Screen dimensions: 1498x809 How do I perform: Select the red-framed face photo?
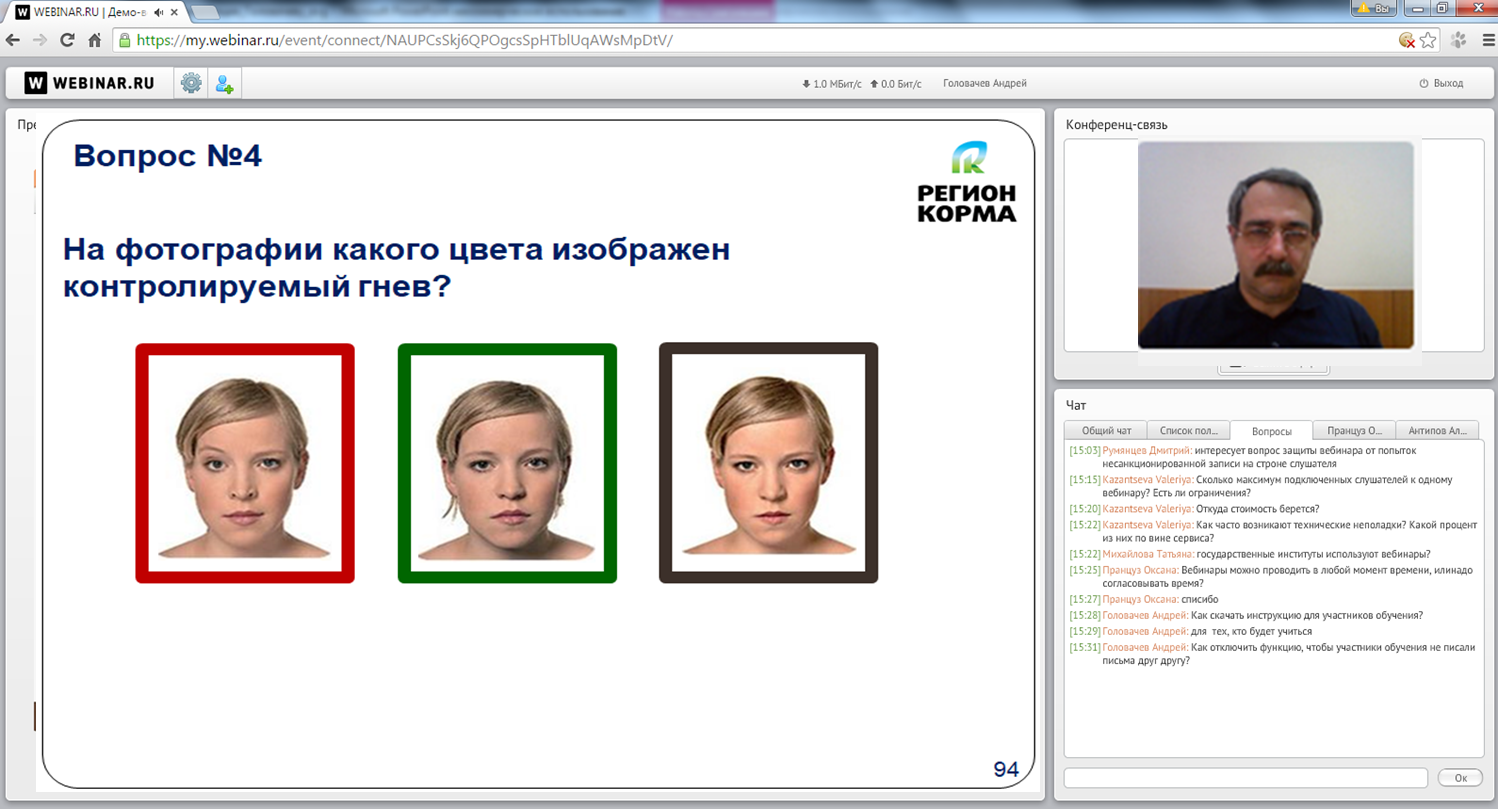(245, 463)
